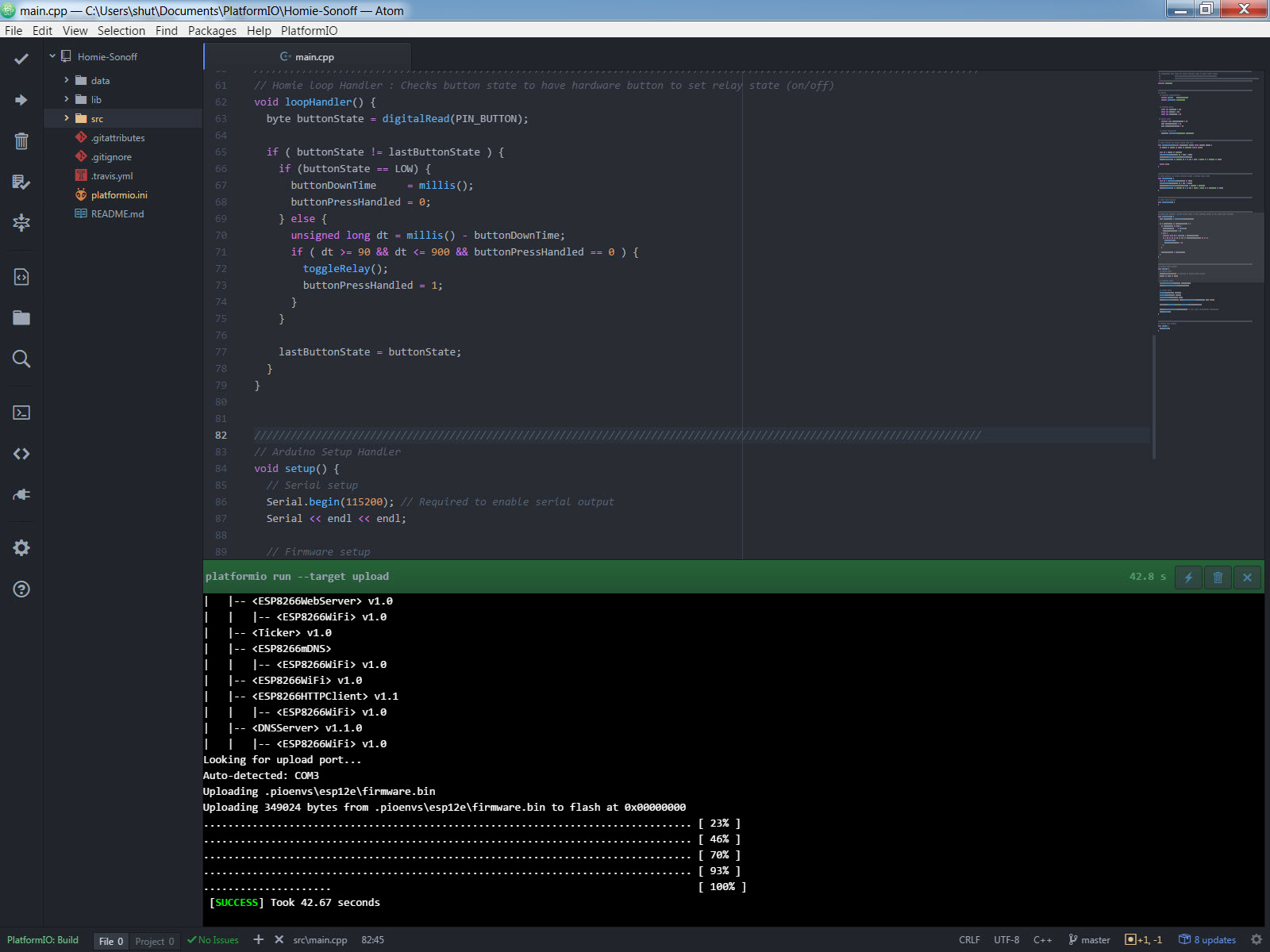Open help via question mark icon

pyautogui.click(x=21, y=589)
